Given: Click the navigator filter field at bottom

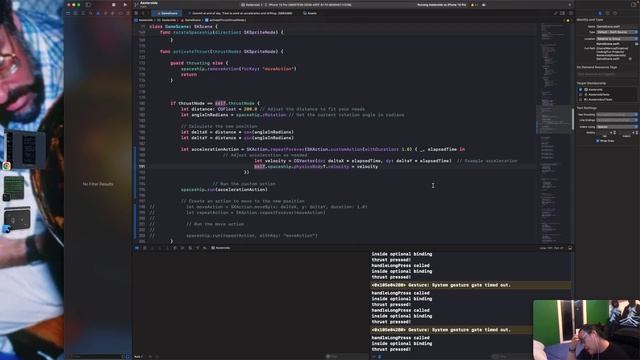Looking at the screenshot, I should [x=97, y=356].
